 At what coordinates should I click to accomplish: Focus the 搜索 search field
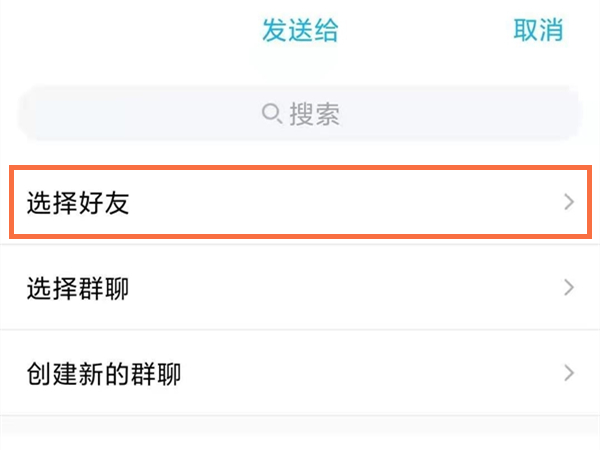tap(300, 115)
